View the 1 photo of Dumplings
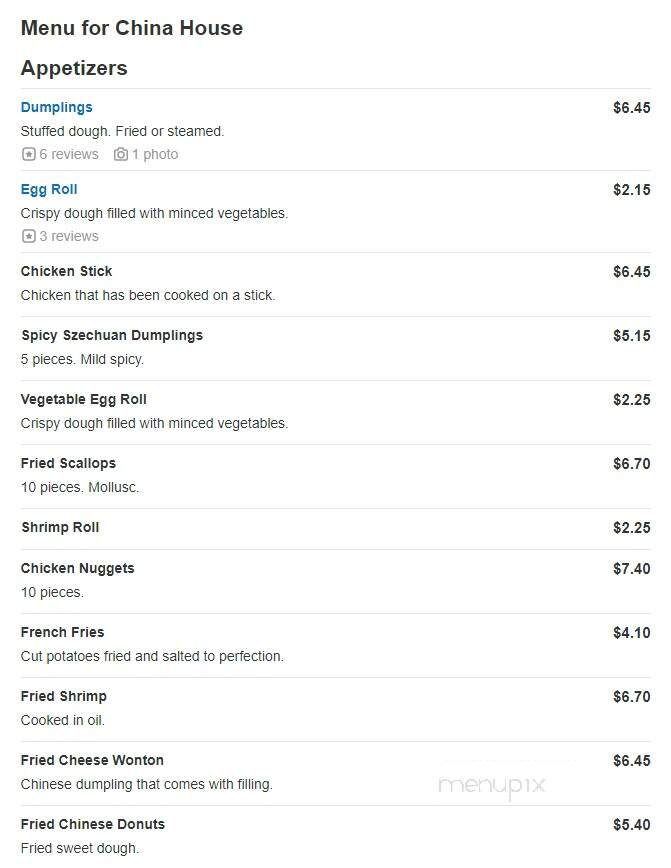This screenshot has width=671, height=868. tap(155, 154)
